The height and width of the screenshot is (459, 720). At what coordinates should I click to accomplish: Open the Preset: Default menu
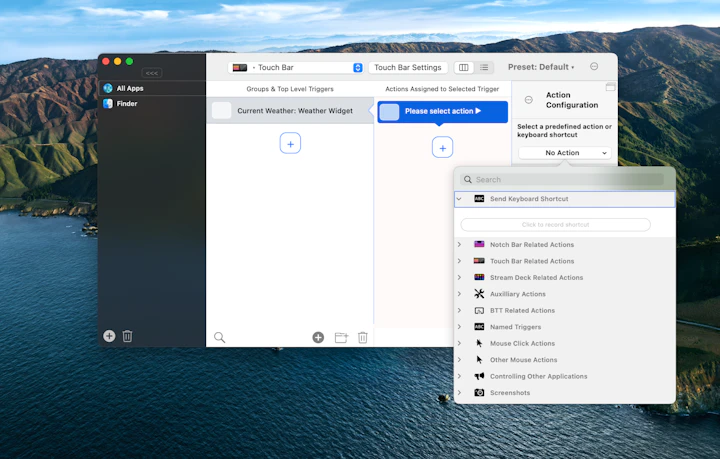(x=541, y=67)
